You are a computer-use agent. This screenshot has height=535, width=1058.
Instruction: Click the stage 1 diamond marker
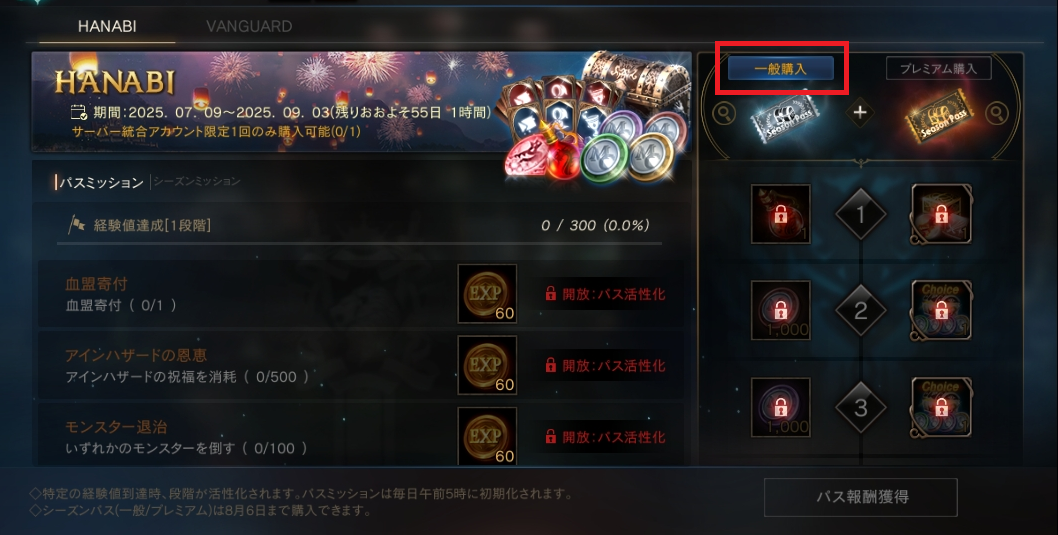click(861, 215)
